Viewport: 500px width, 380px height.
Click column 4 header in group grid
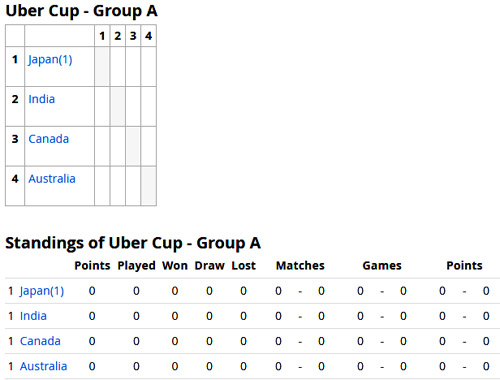[149, 36]
